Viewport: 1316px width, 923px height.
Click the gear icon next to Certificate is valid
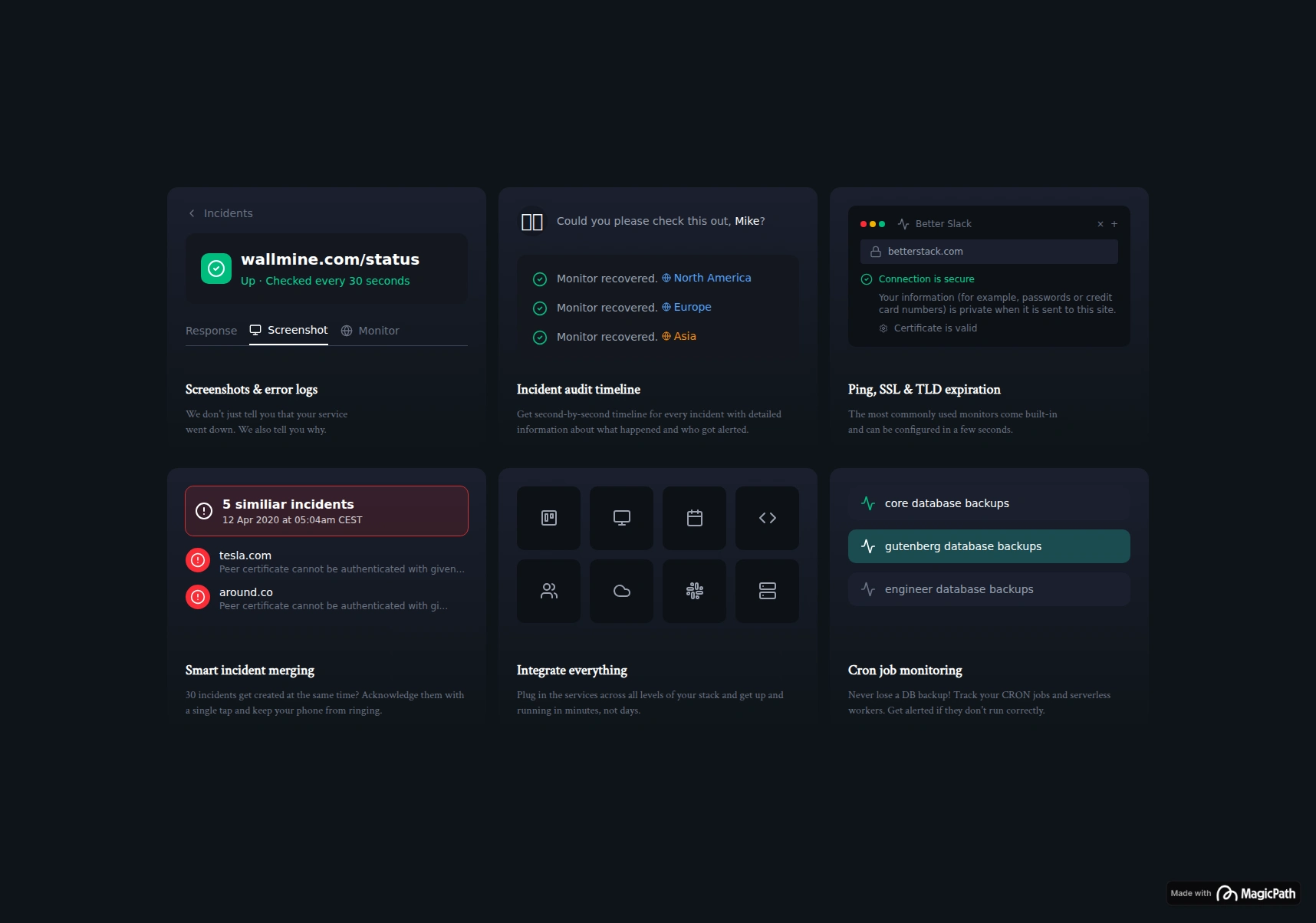coord(883,328)
